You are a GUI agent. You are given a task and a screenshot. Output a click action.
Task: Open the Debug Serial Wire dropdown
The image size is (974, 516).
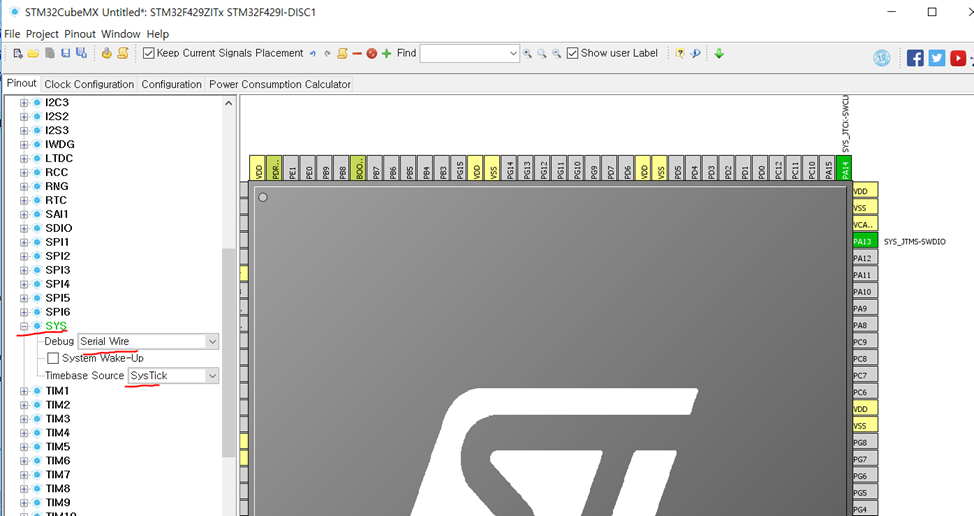click(212, 342)
